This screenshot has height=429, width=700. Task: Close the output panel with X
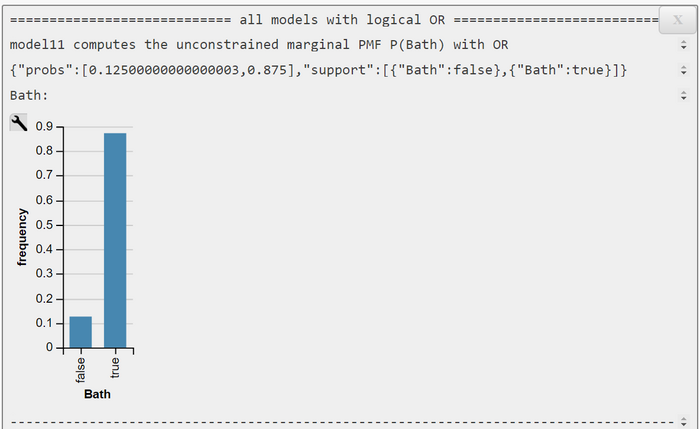(678, 20)
